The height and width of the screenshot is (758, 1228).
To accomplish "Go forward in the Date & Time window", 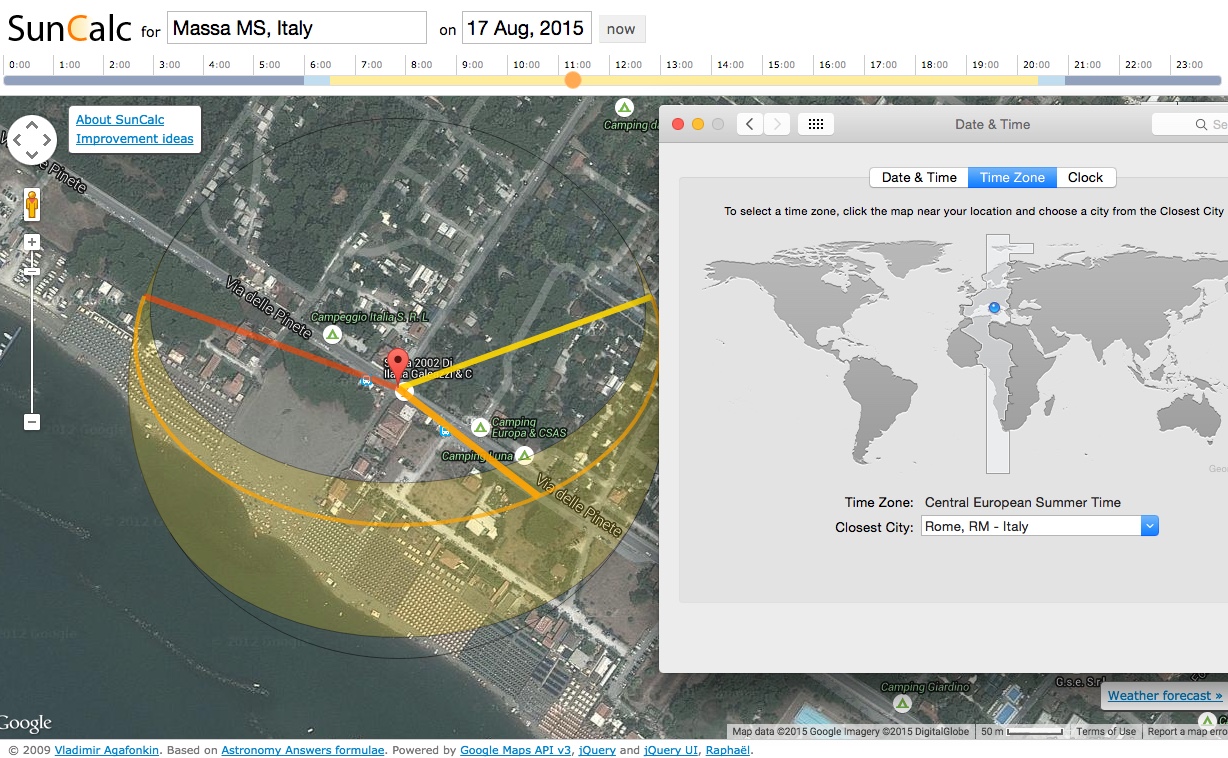I will (777, 124).
